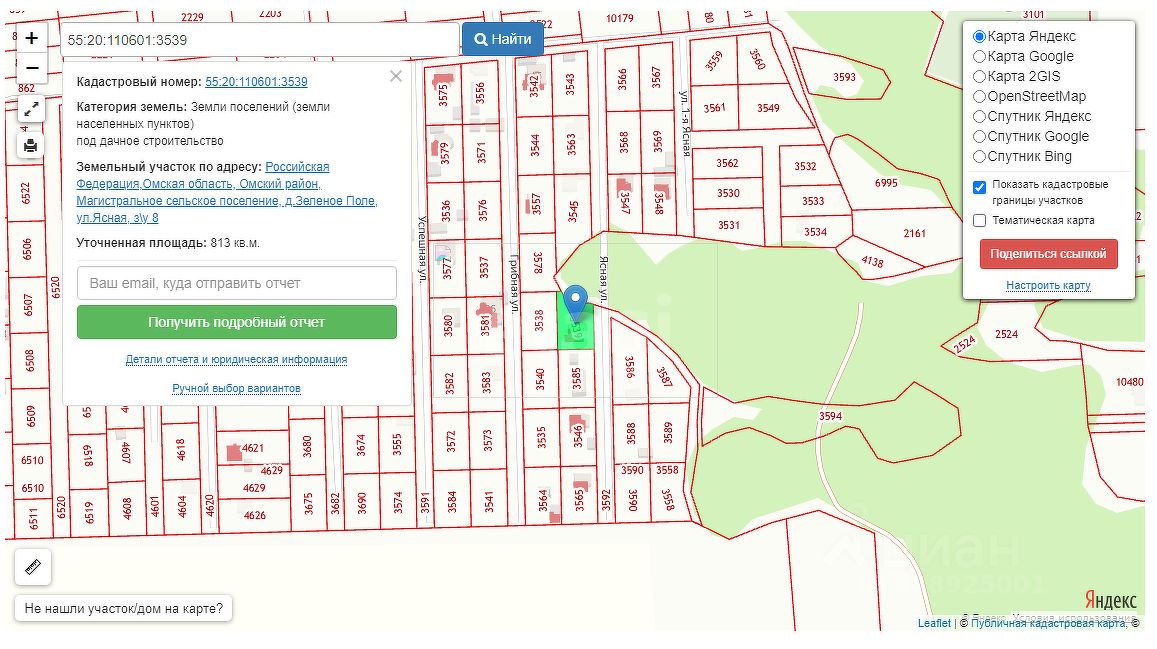Click the blue map pin marker
This screenshot has width=1157, height=649.
(576, 304)
